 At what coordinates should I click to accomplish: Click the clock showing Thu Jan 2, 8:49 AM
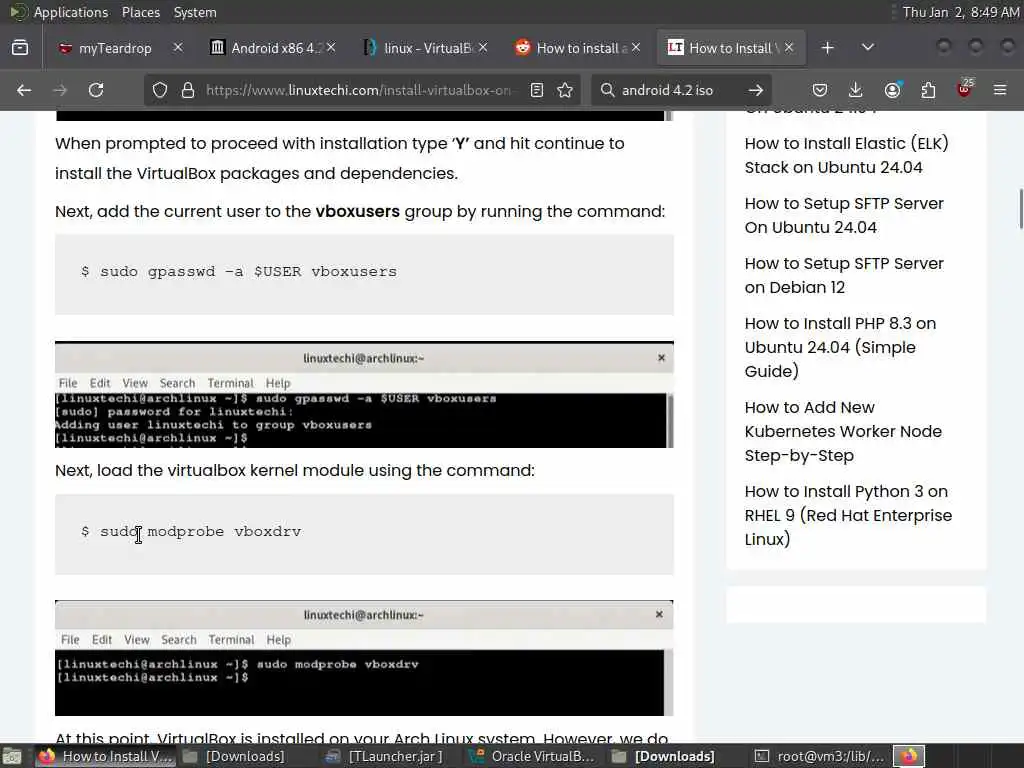tap(960, 12)
